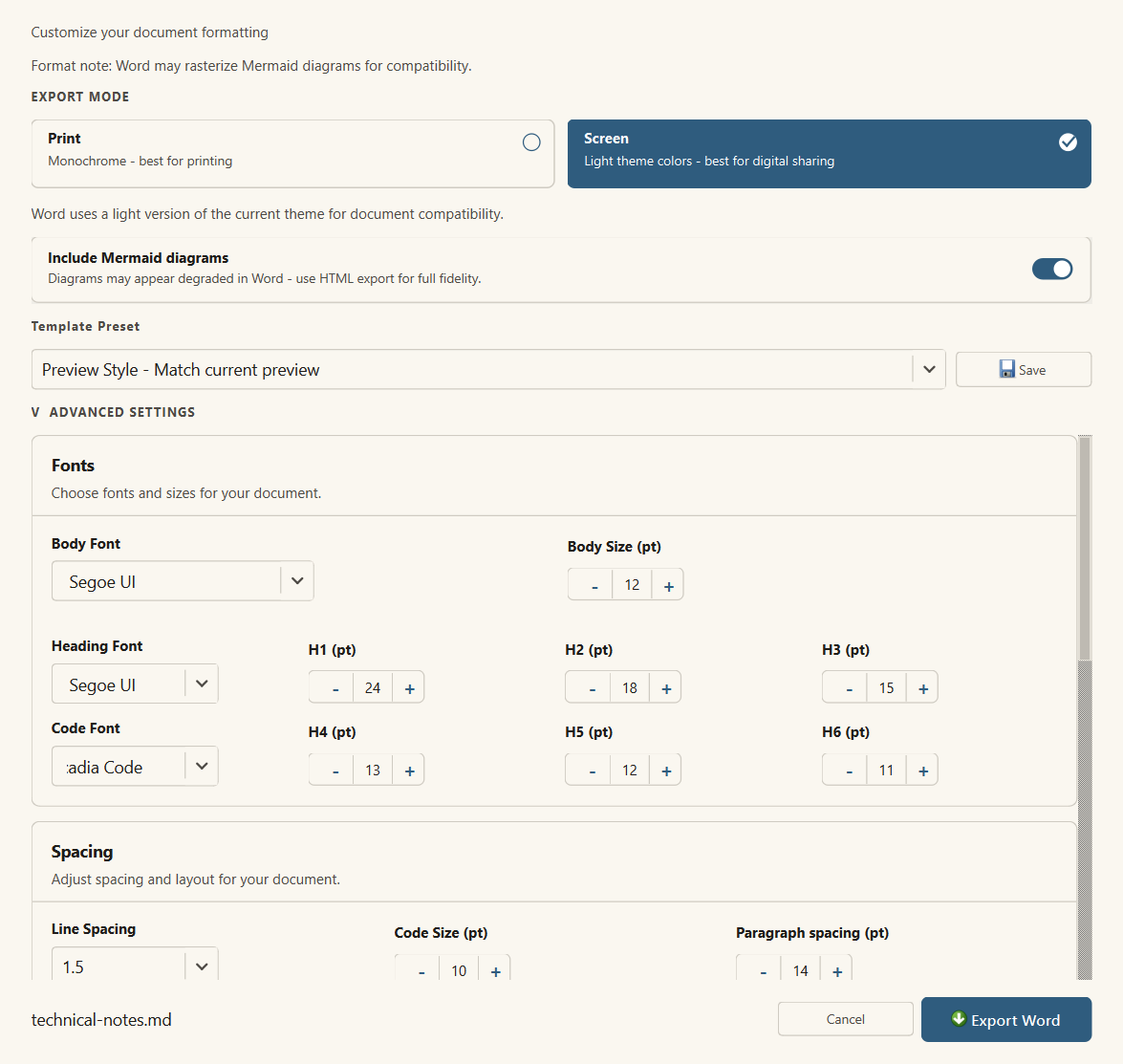Click the technical-notes.md filename
This screenshot has width=1123, height=1064.
pyautogui.click(x=101, y=1020)
